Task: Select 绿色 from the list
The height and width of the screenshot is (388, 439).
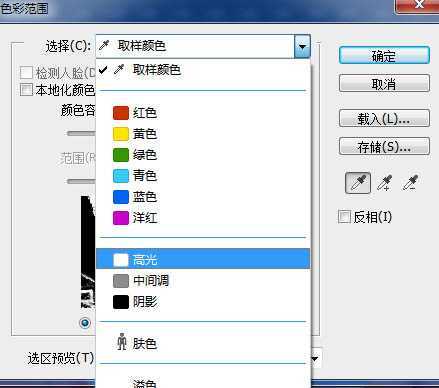Action: point(203,155)
